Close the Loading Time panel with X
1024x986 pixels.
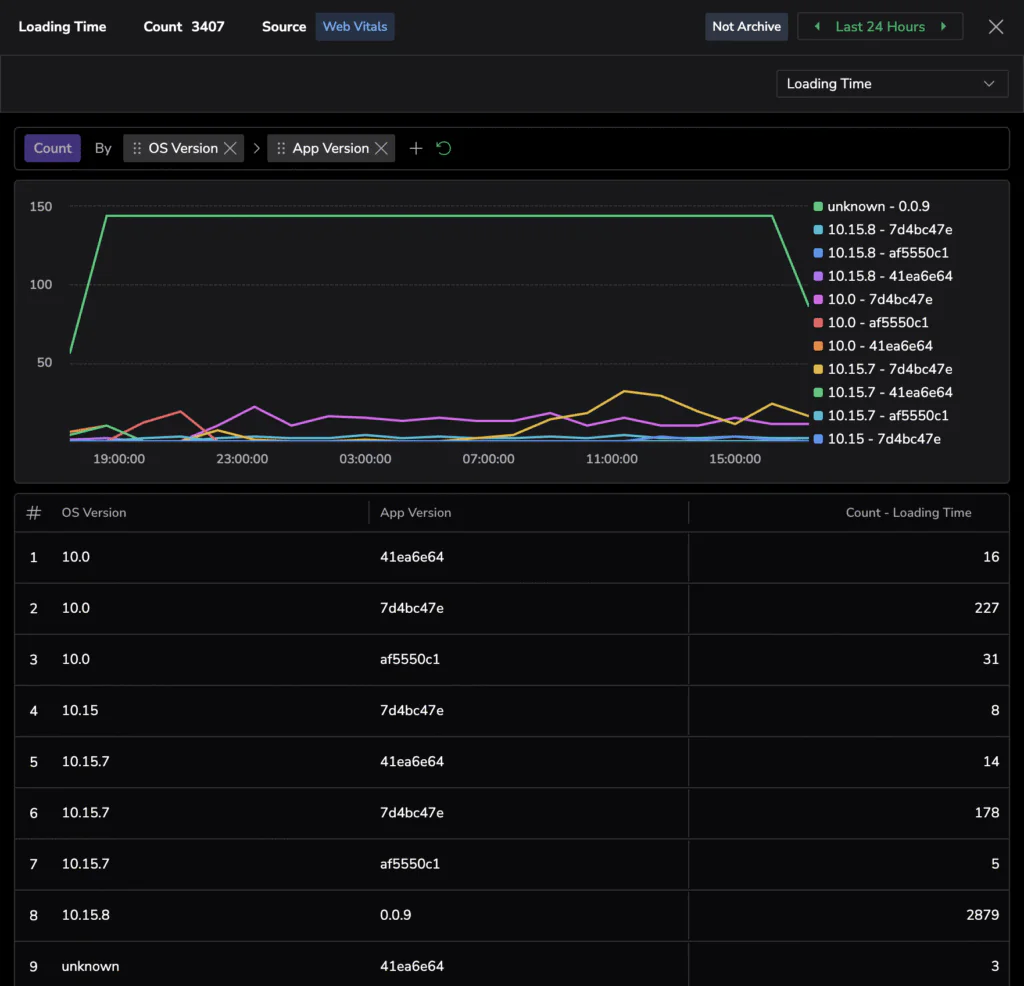995,27
